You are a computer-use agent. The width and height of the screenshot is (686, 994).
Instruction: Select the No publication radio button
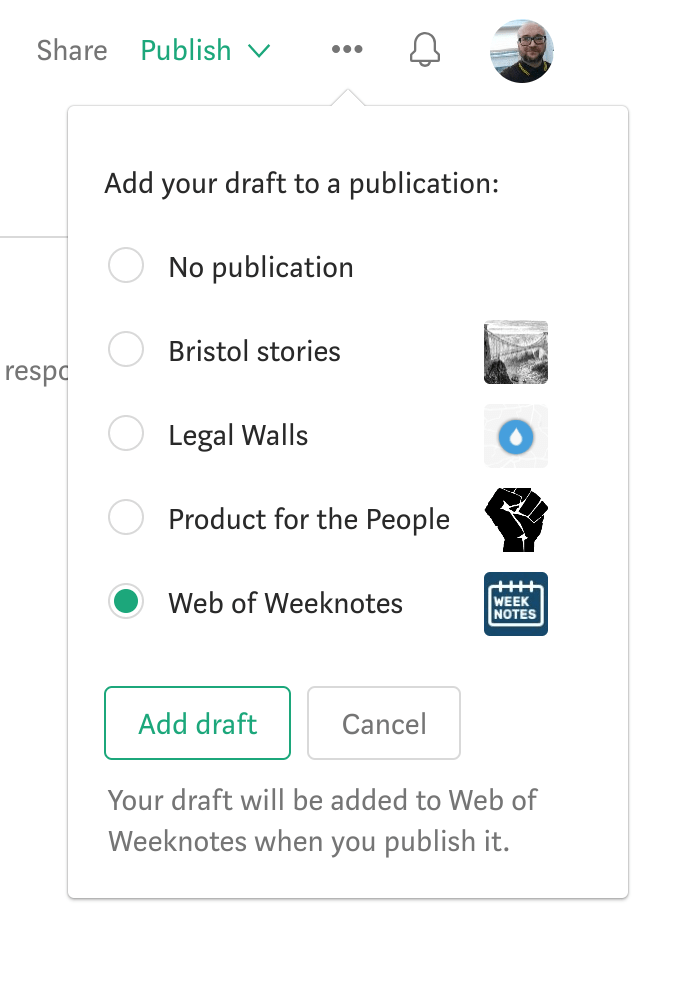click(126, 267)
